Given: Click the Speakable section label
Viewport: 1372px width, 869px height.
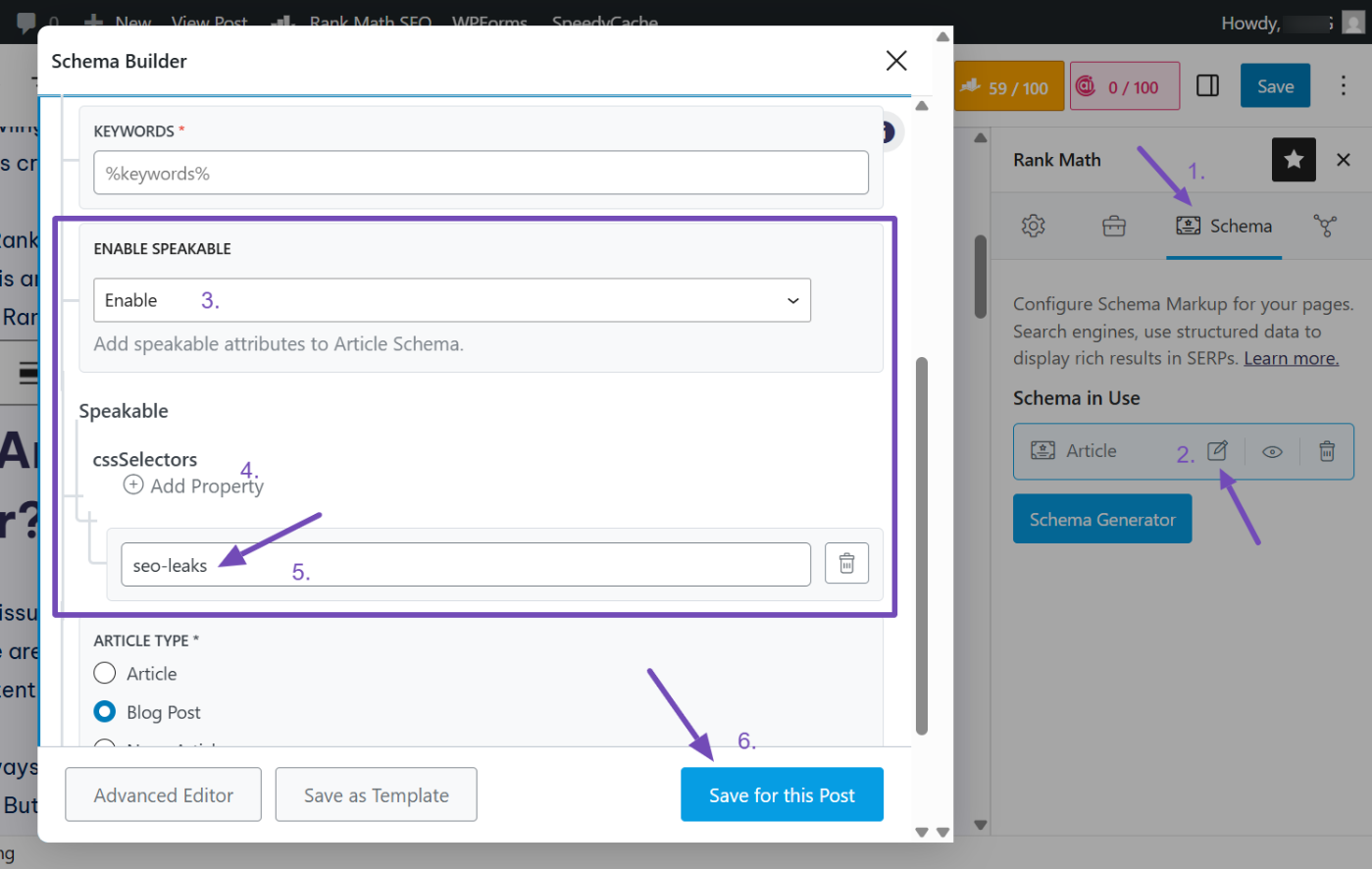Looking at the screenshot, I should (124, 411).
